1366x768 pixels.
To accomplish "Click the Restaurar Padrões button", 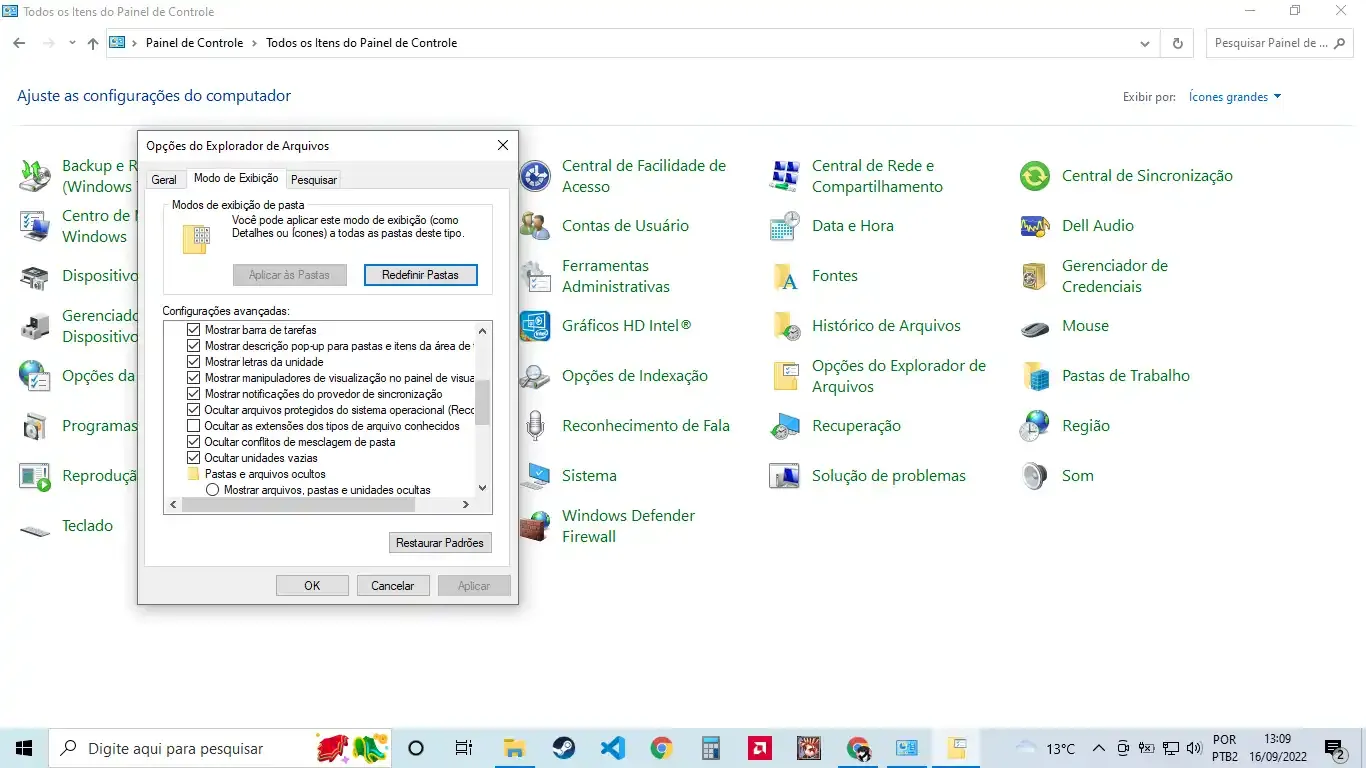I will pos(440,543).
